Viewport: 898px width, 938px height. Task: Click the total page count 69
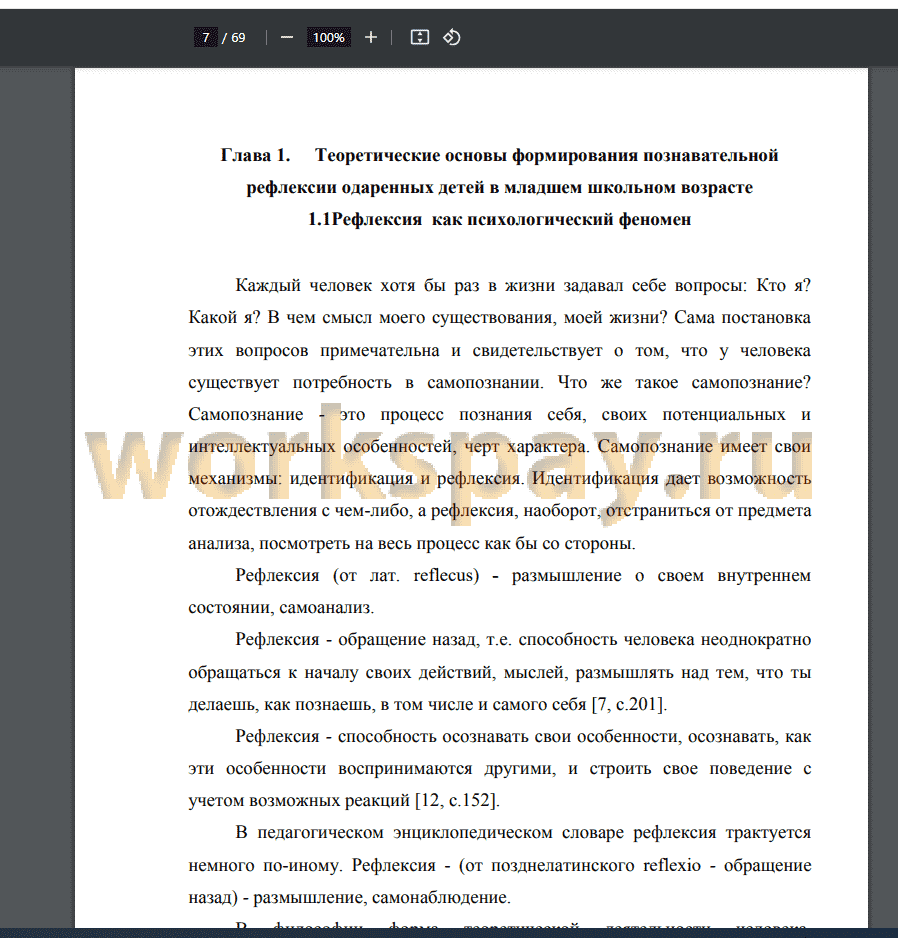click(238, 38)
